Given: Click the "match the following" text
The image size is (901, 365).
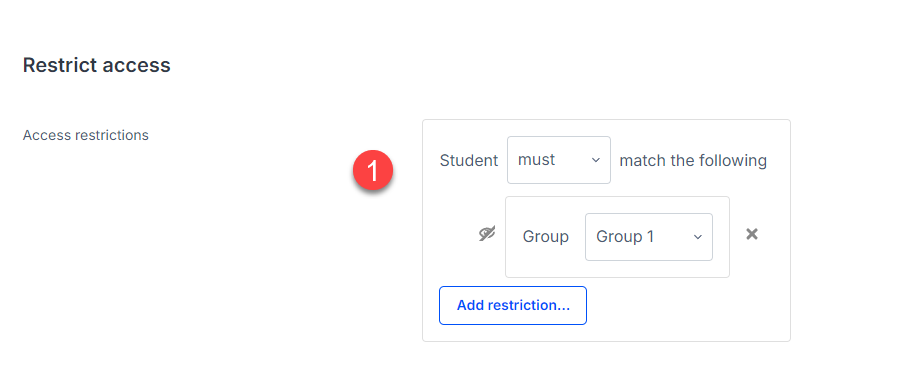Looking at the screenshot, I should [x=693, y=160].
